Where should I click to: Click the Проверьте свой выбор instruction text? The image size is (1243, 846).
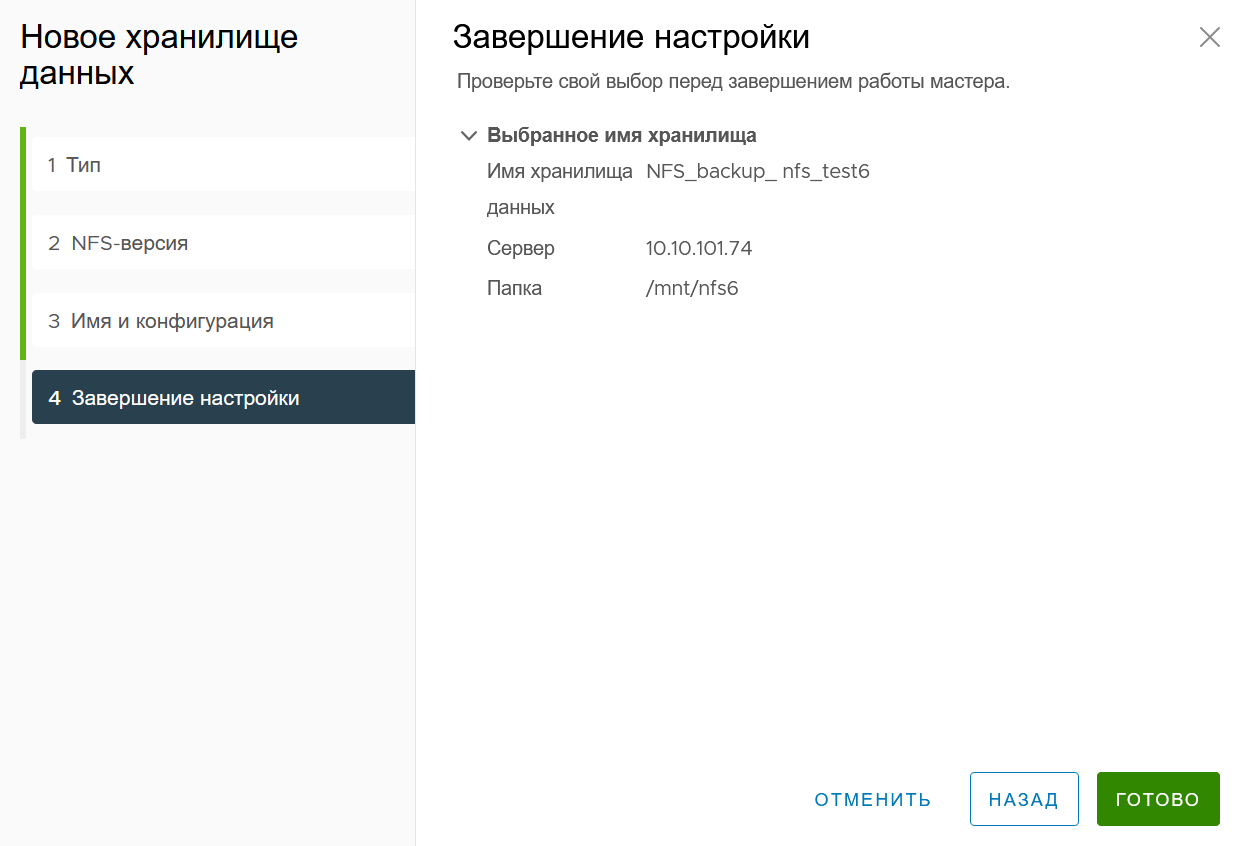click(x=733, y=81)
